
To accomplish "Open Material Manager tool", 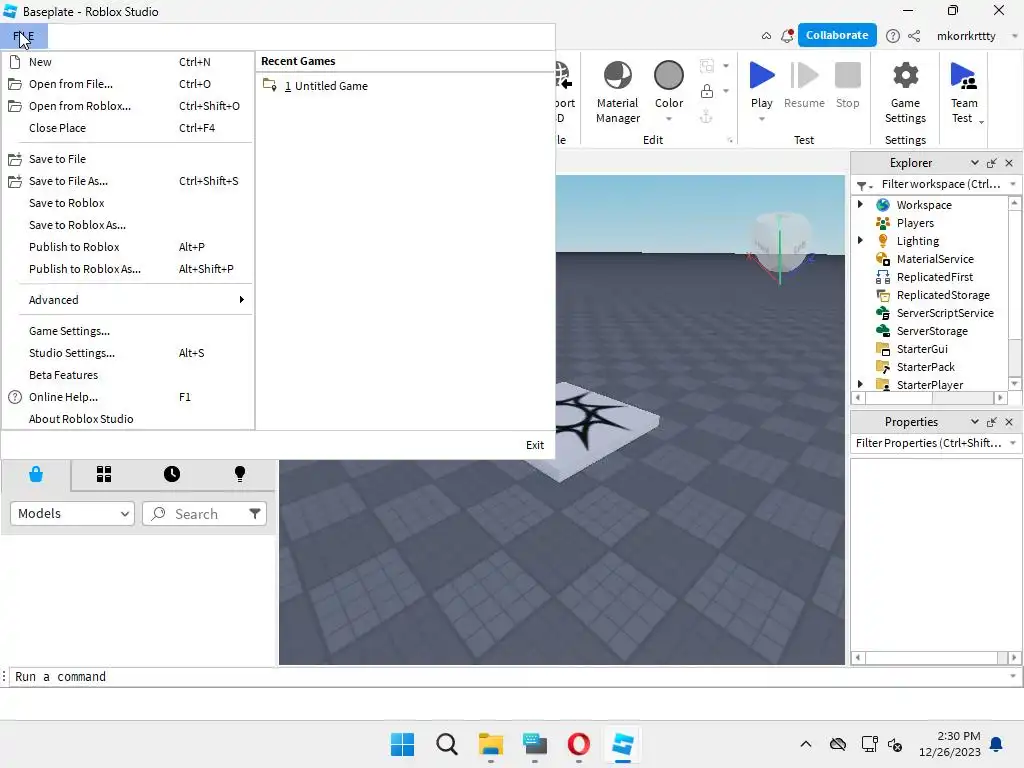I will [x=618, y=92].
